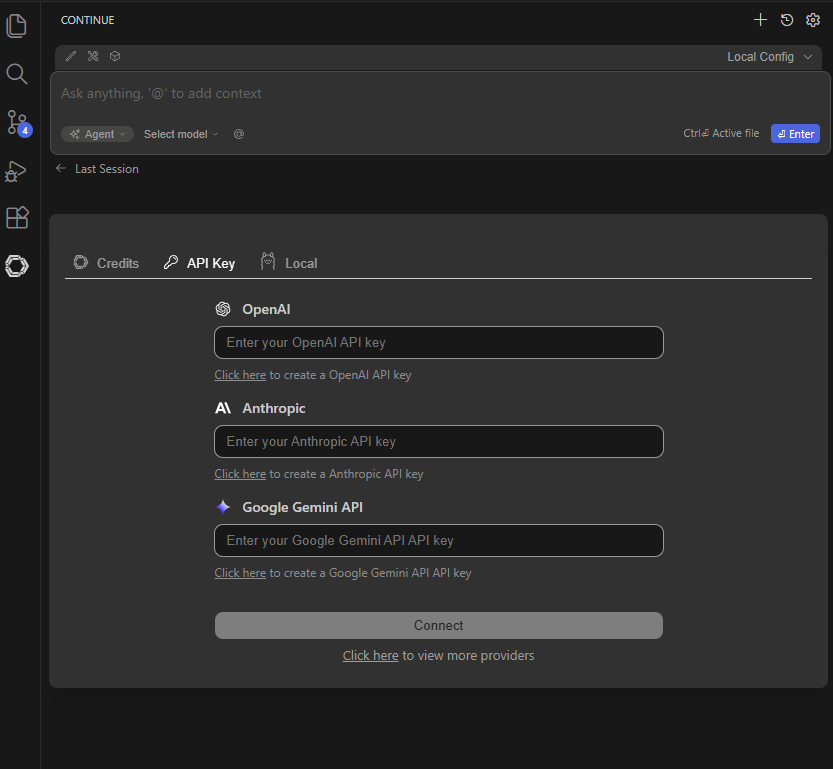
Task: Expand the Local Config dropdown
Action: tap(770, 57)
